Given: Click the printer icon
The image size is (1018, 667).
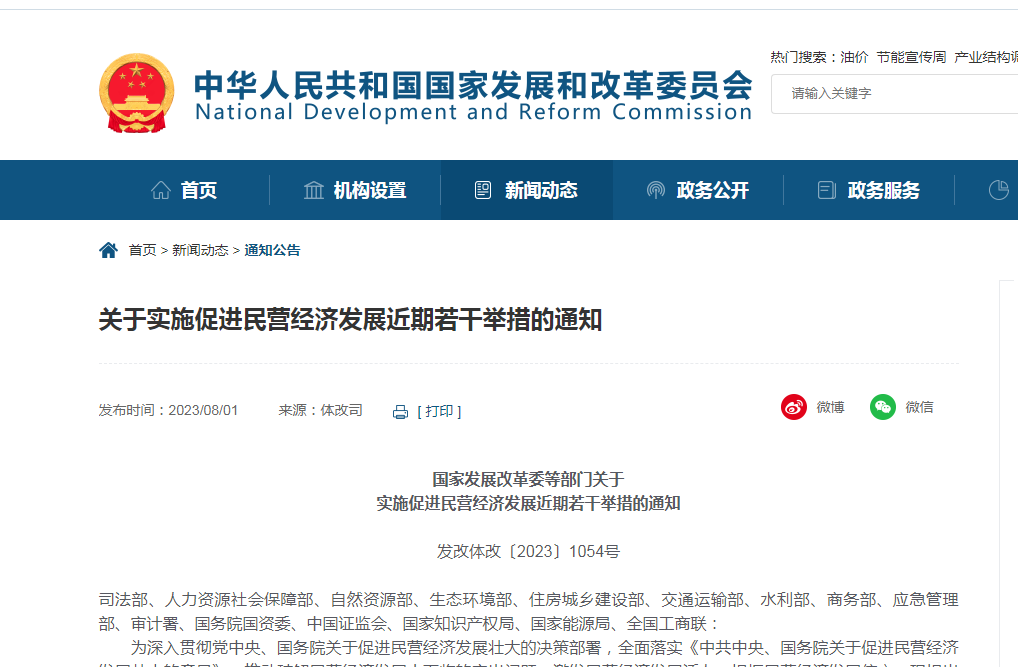Looking at the screenshot, I should pos(400,412).
